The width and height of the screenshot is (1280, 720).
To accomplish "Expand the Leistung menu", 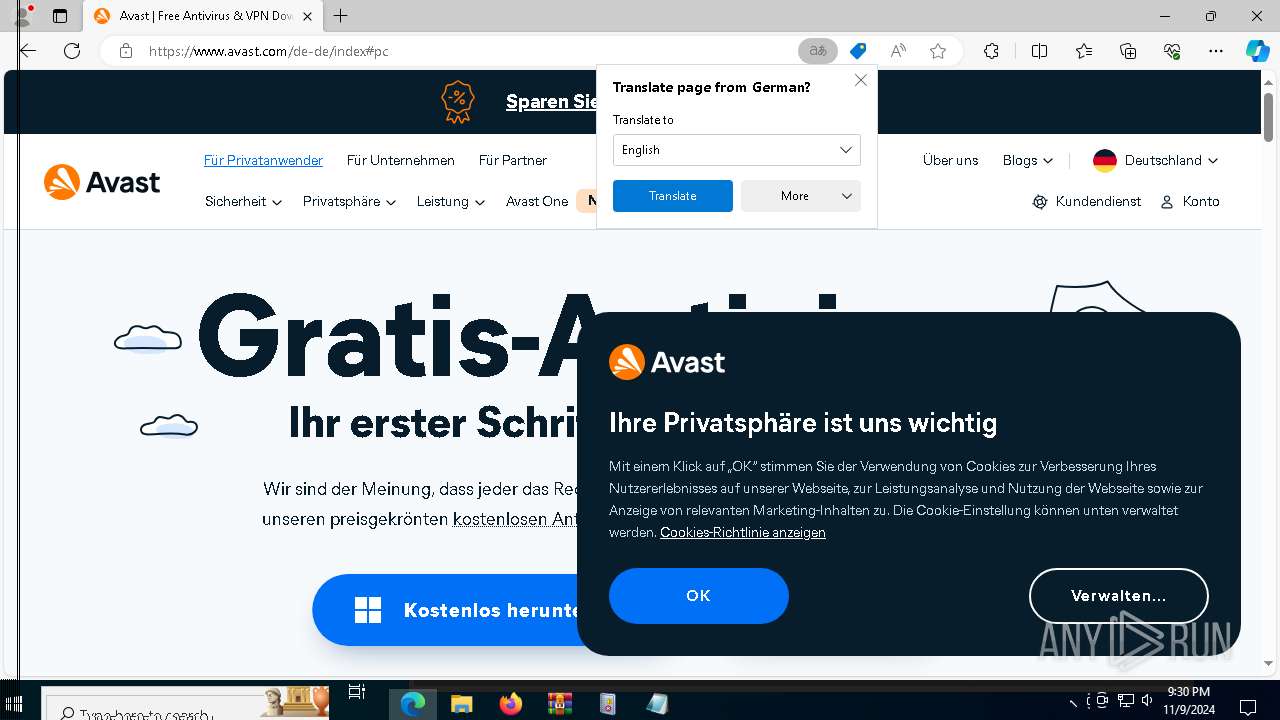I will [x=451, y=201].
